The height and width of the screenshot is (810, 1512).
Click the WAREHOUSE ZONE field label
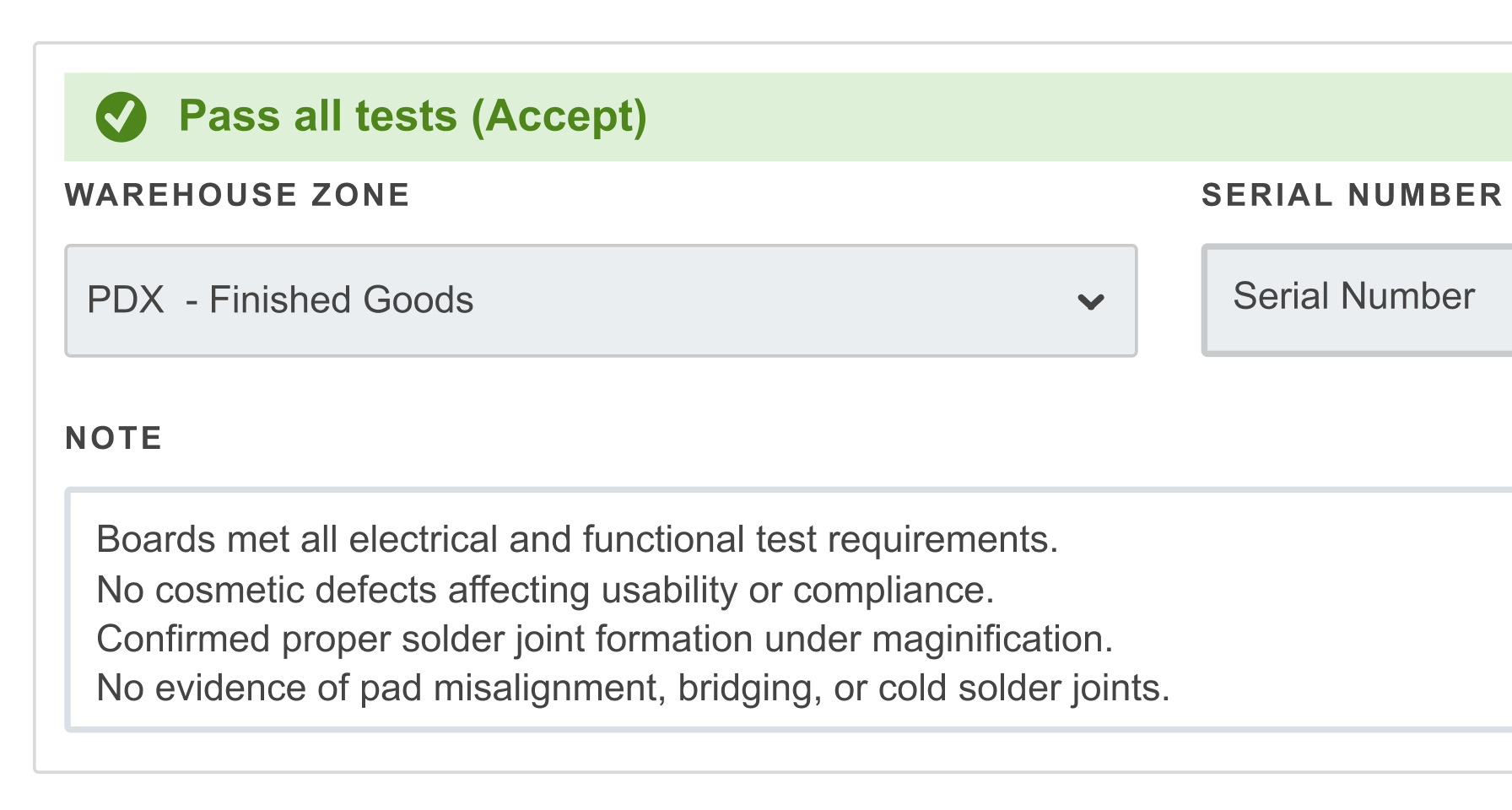tap(237, 195)
